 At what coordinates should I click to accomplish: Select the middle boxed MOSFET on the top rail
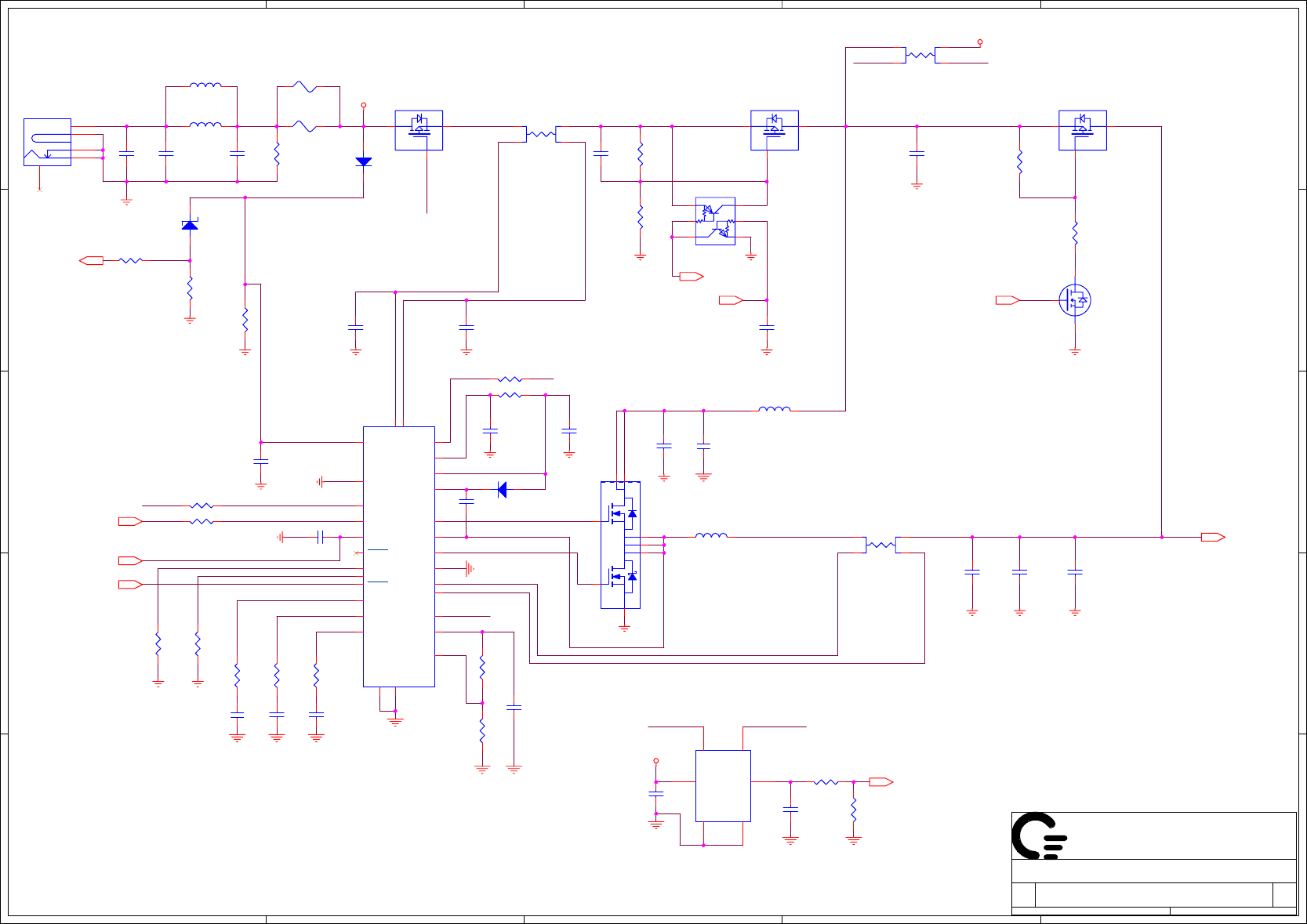[775, 130]
